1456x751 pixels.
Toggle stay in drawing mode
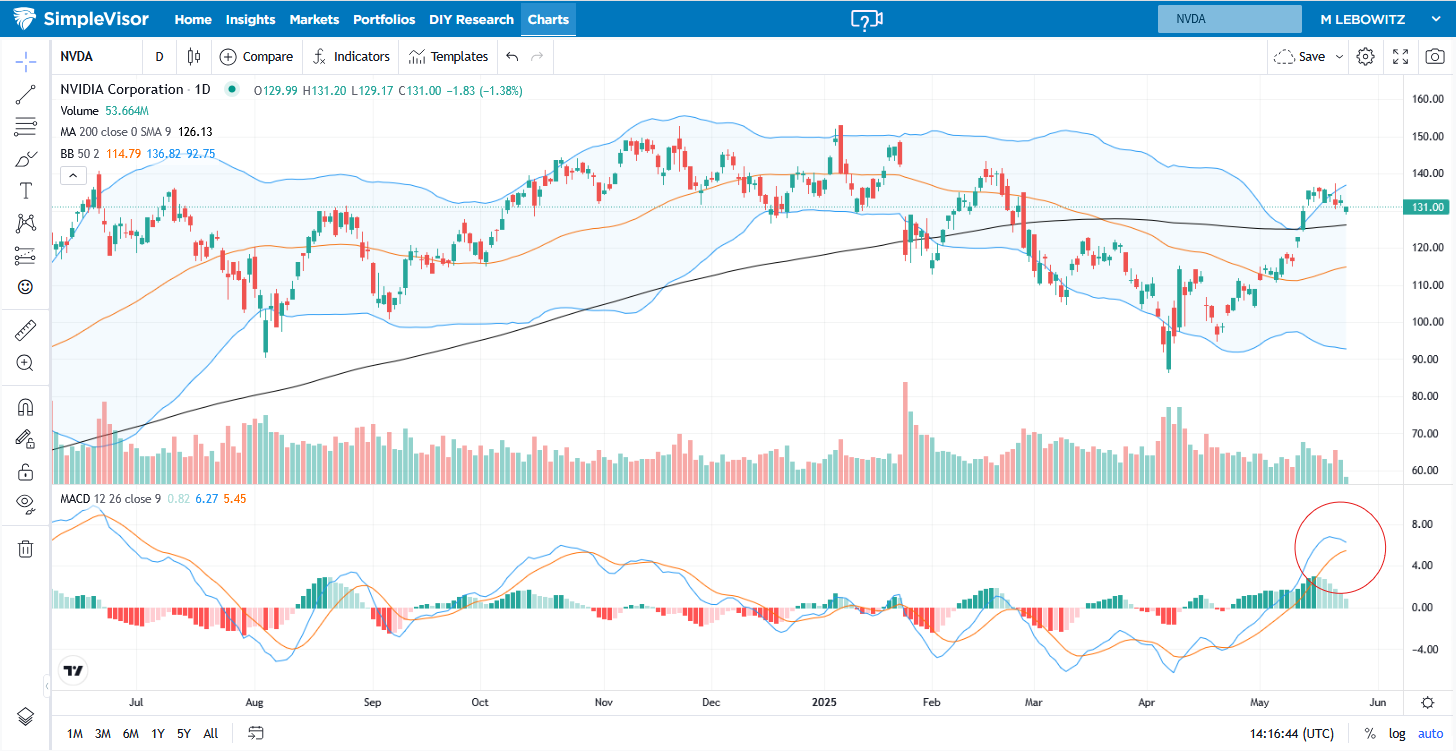pos(25,438)
